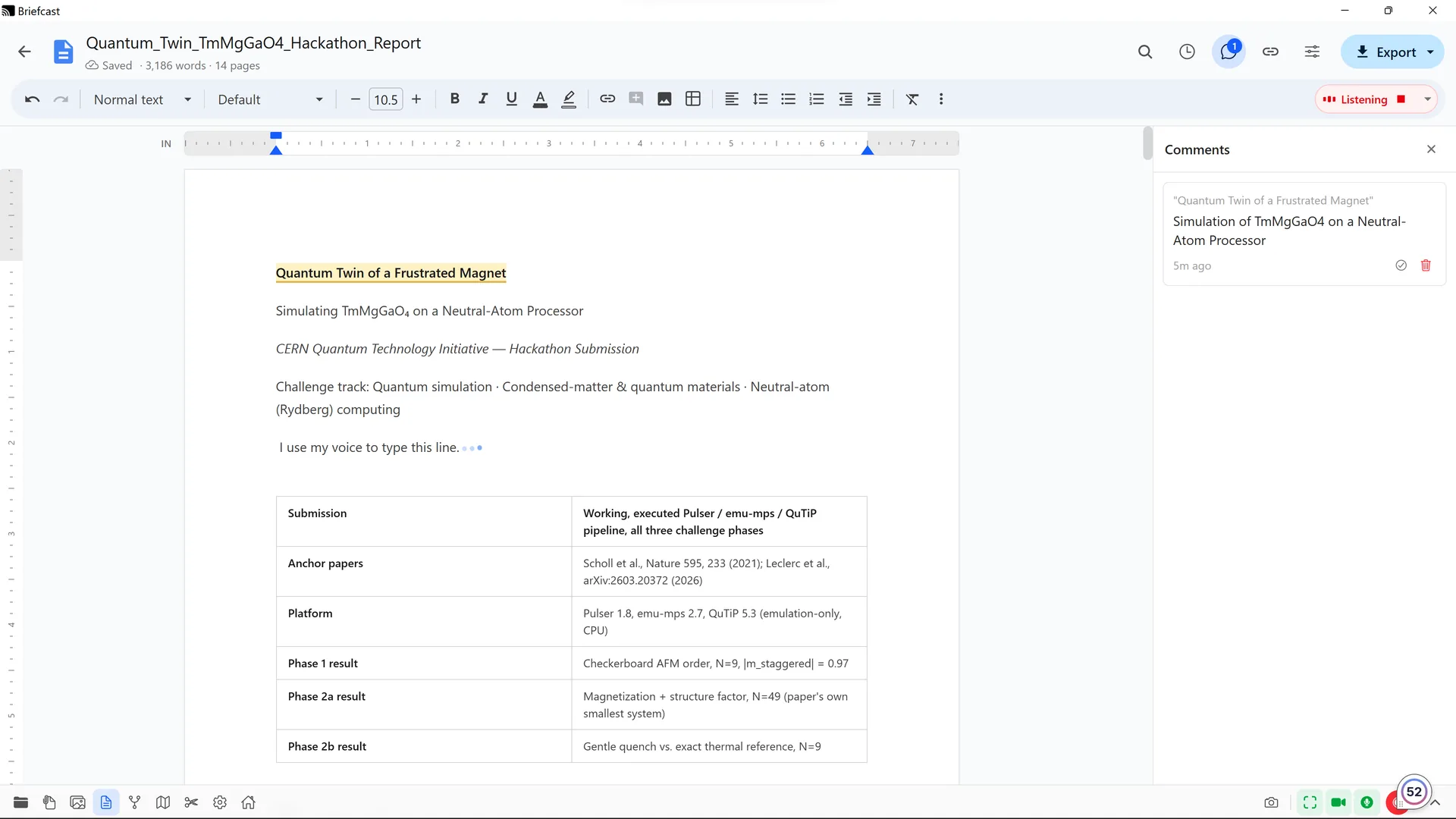Screen dimensions: 1456x819
Task: Open version history clock icon
Action: [x=1187, y=52]
